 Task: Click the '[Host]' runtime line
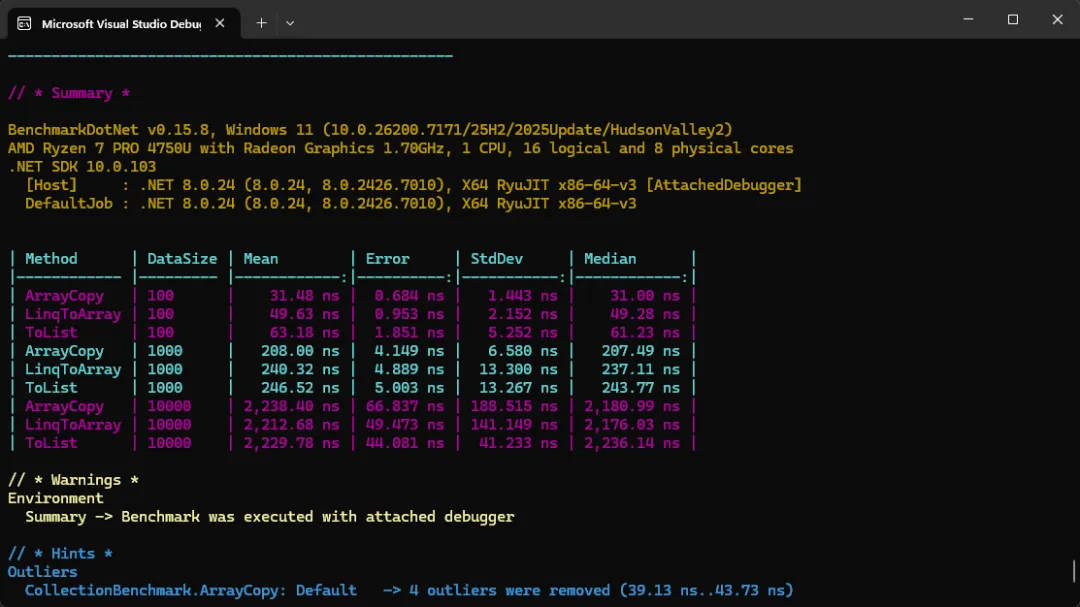pos(413,185)
